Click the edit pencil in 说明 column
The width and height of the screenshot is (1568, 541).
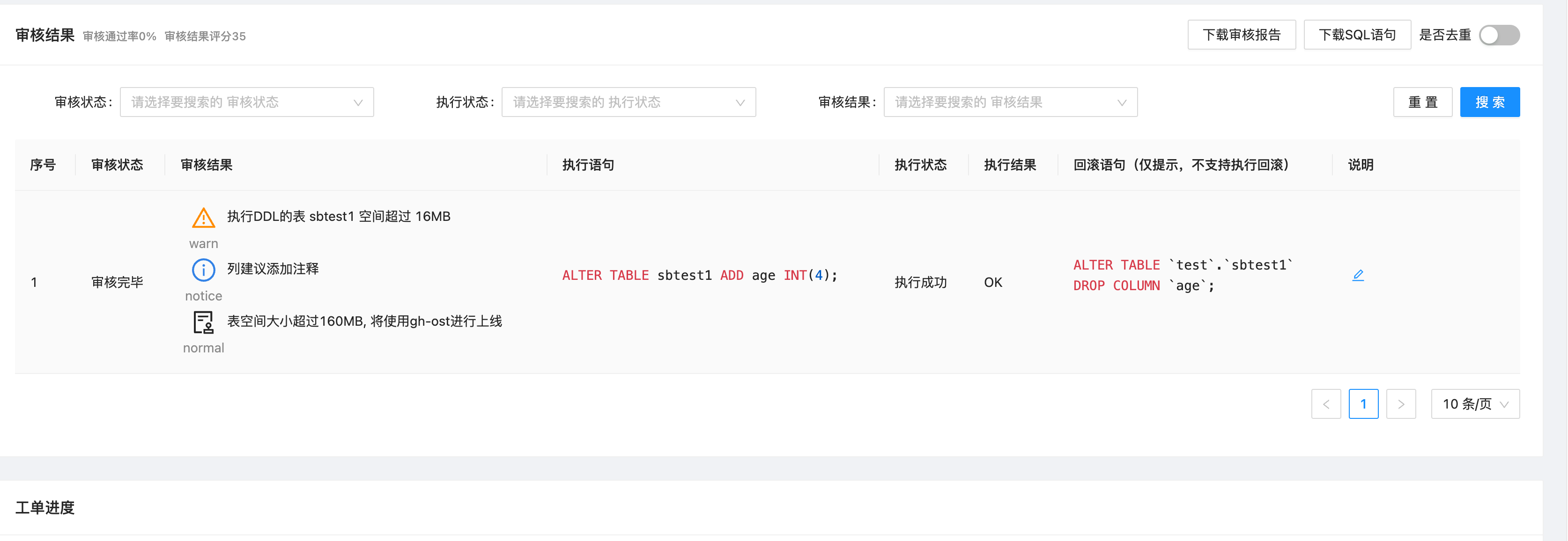pyautogui.click(x=1358, y=274)
